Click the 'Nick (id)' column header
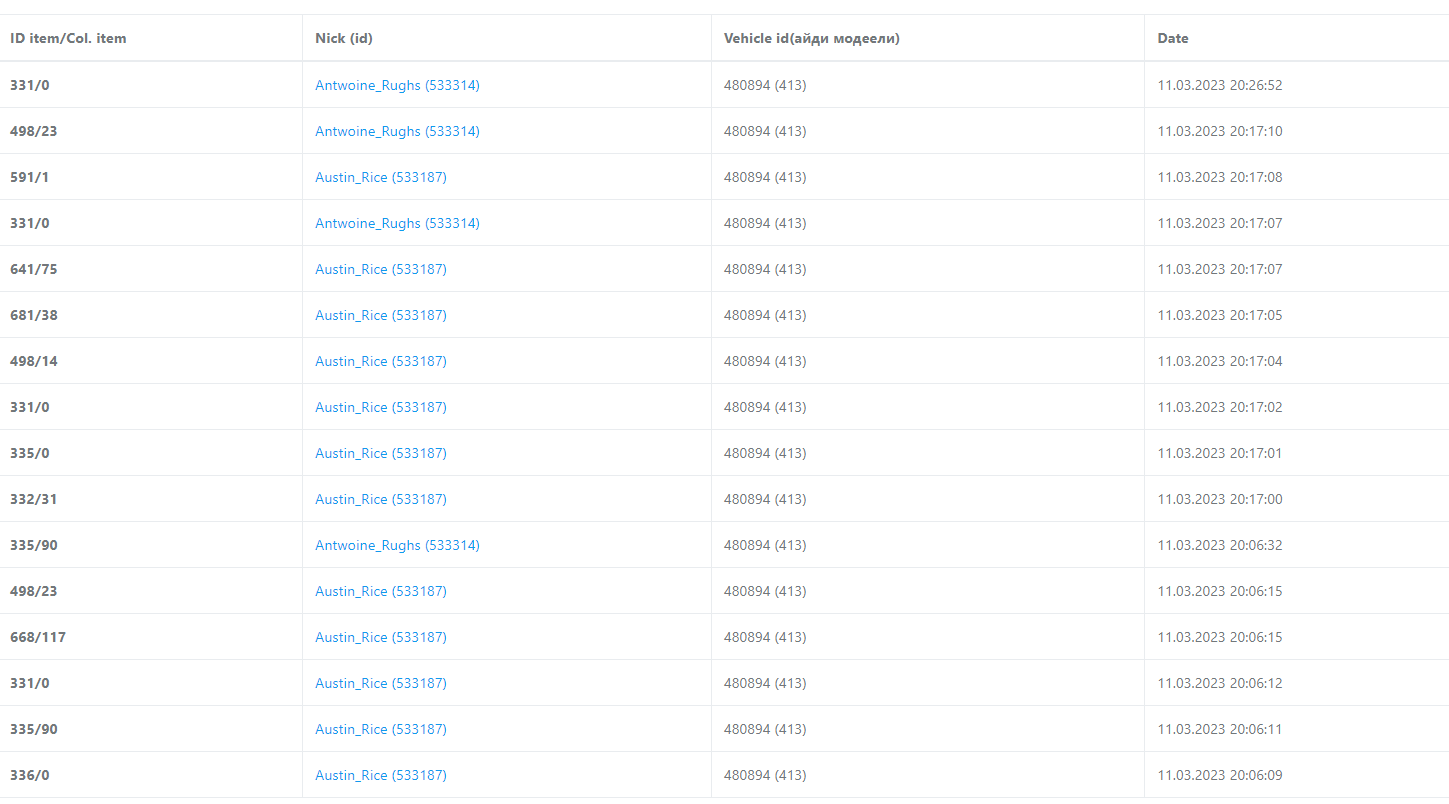 (344, 39)
